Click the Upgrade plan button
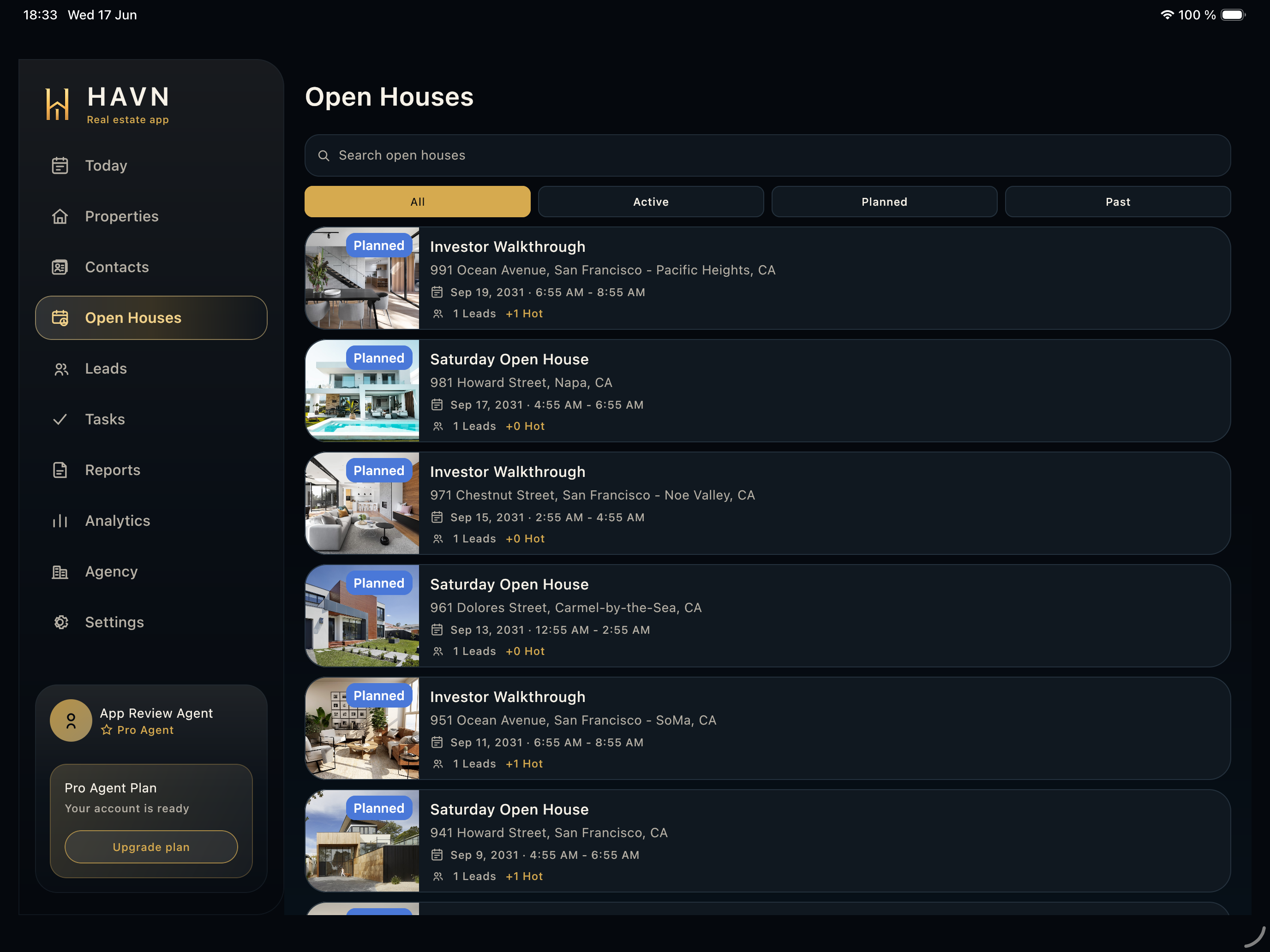Screen dimensions: 1270x952 (151, 847)
